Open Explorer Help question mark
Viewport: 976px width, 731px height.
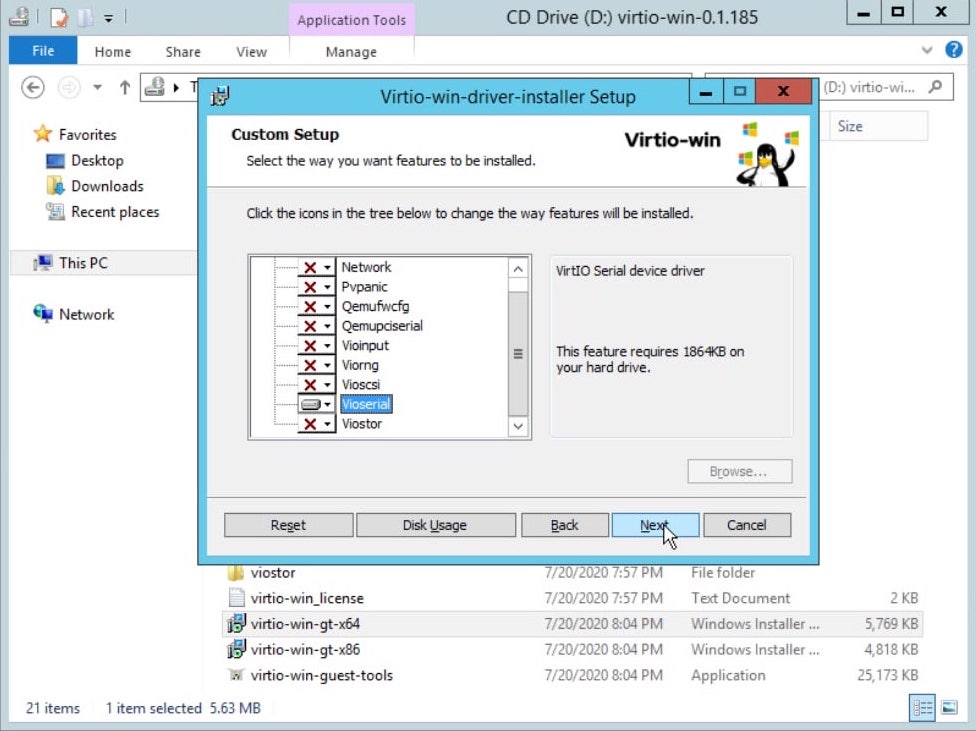pos(954,49)
